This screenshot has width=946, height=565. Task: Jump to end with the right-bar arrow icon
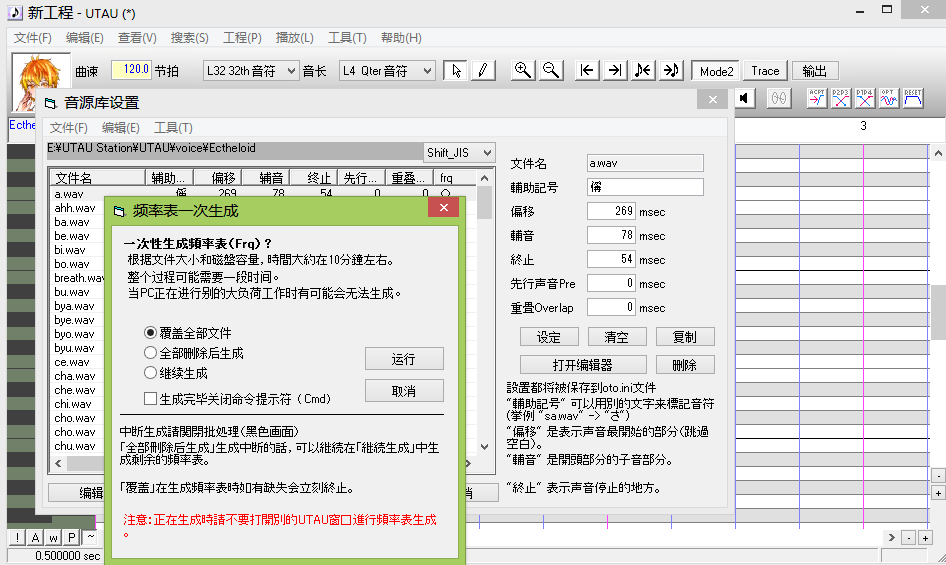click(x=615, y=71)
